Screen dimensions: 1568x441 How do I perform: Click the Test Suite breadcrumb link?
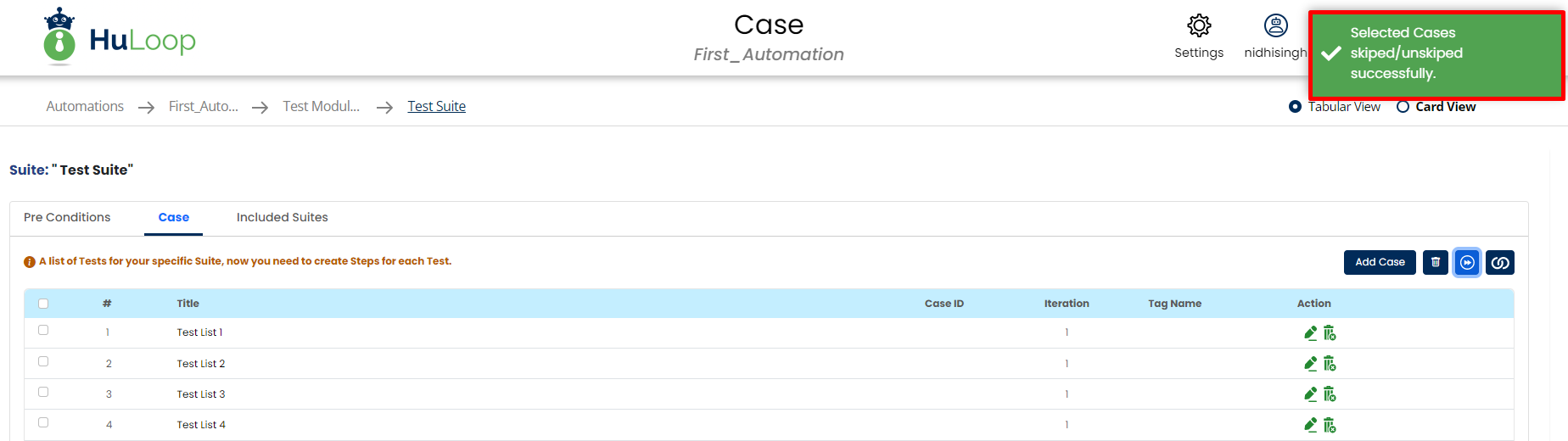click(x=436, y=107)
